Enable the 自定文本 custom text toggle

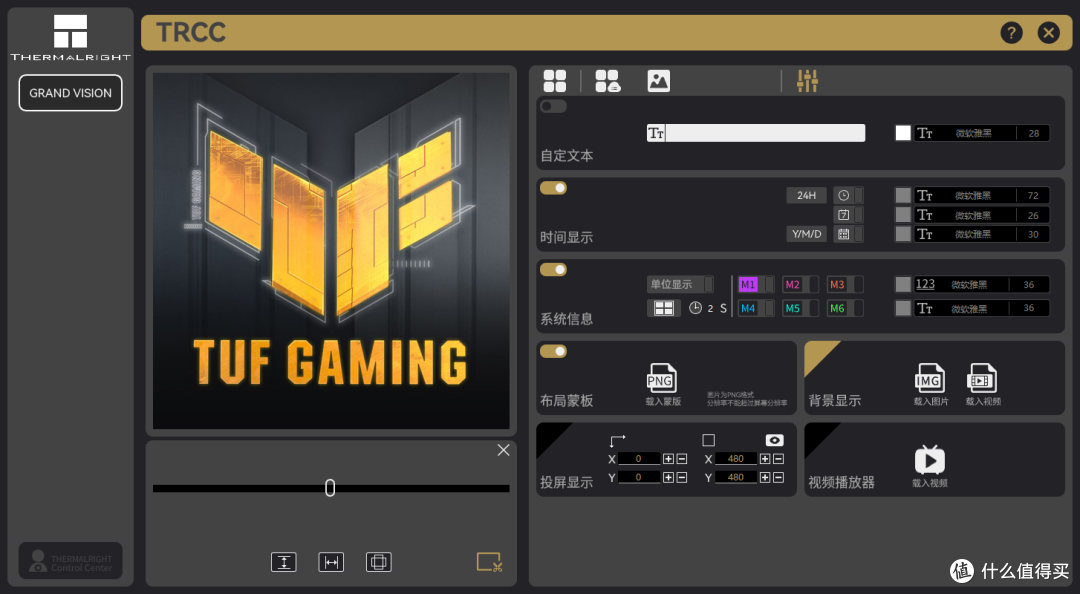553,106
